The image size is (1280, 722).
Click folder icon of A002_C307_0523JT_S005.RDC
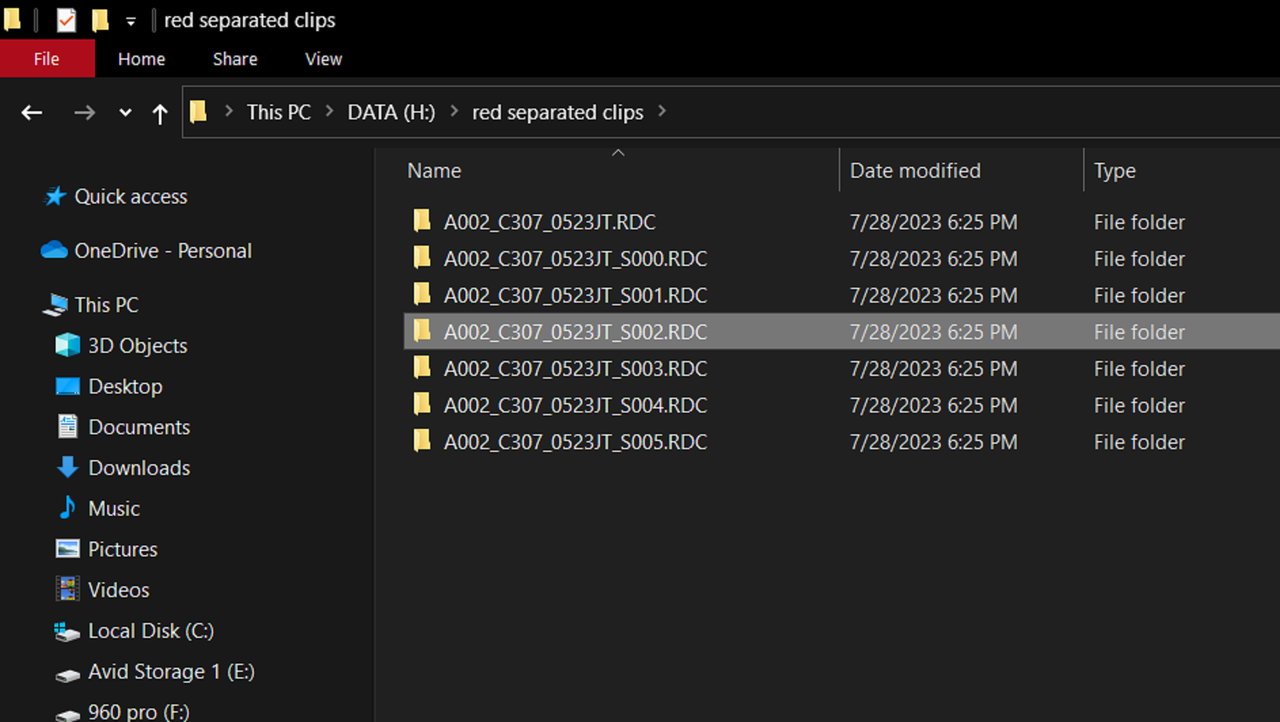[x=422, y=441]
